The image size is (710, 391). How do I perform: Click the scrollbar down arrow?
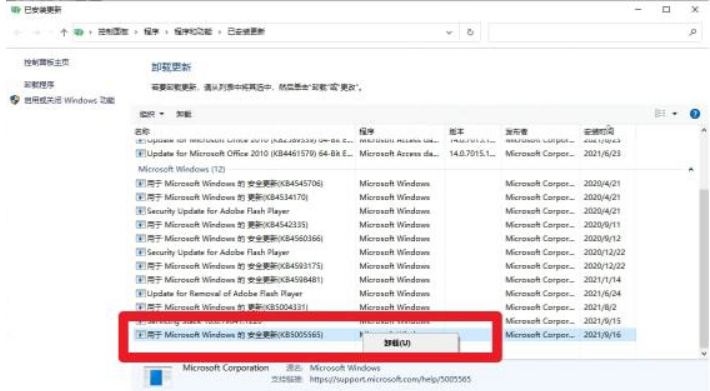(704, 354)
